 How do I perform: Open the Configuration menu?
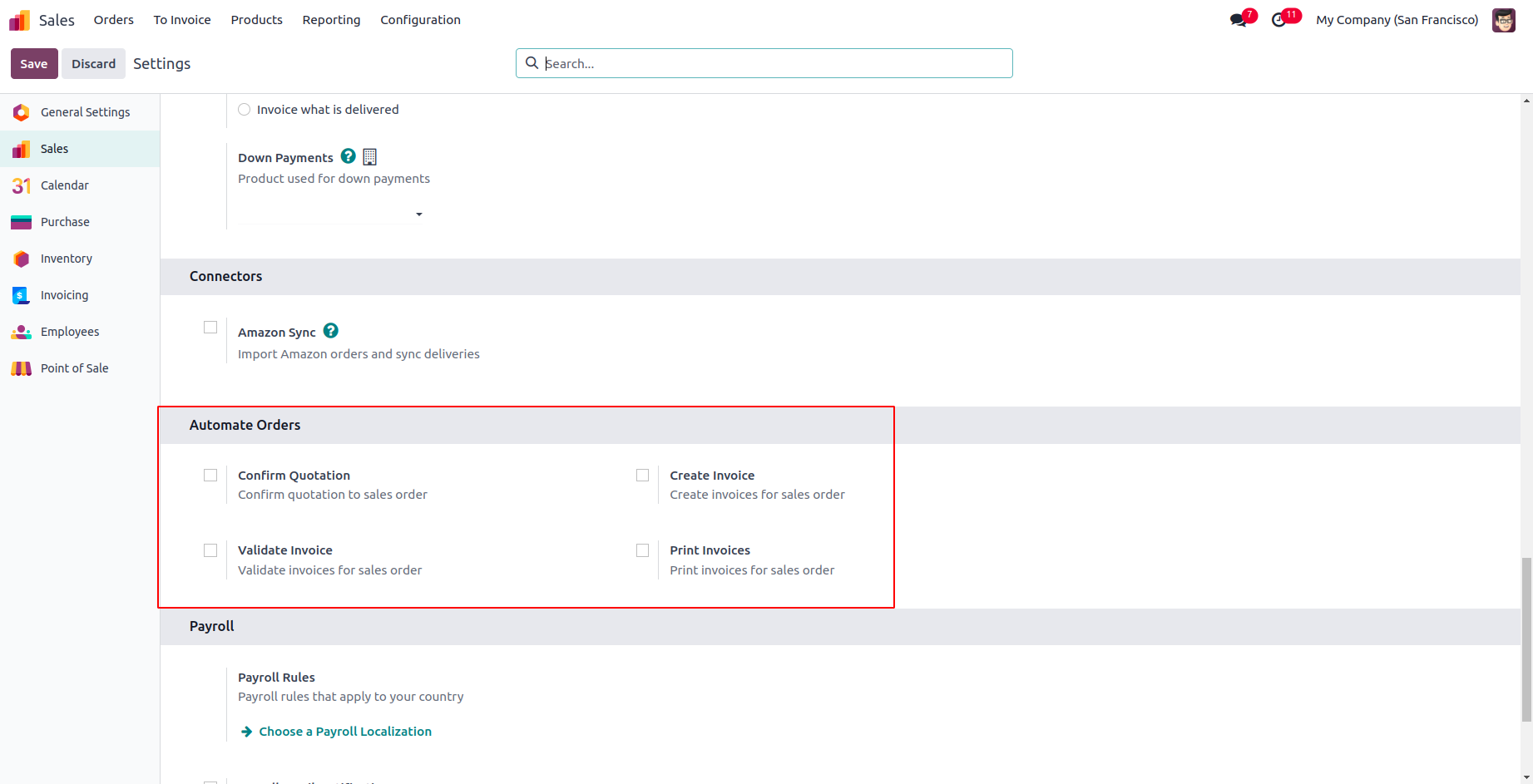(420, 20)
